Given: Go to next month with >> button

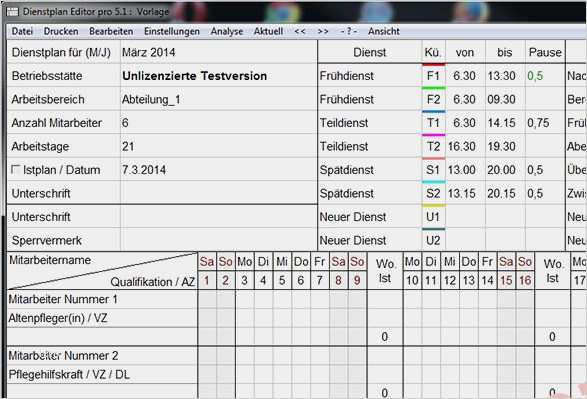Looking at the screenshot, I should [x=323, y=31].
